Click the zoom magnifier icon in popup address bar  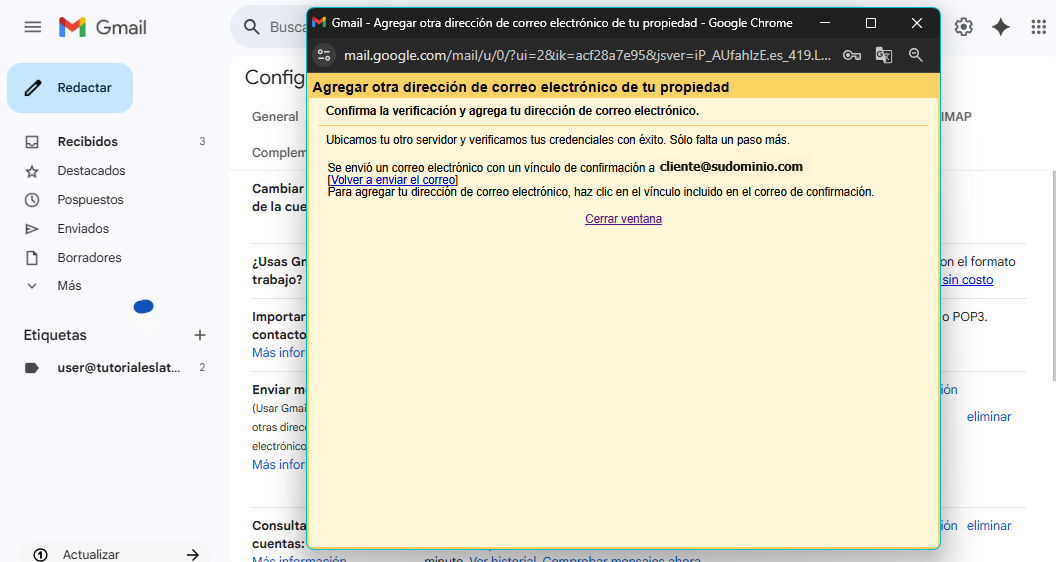pos(915,55)
